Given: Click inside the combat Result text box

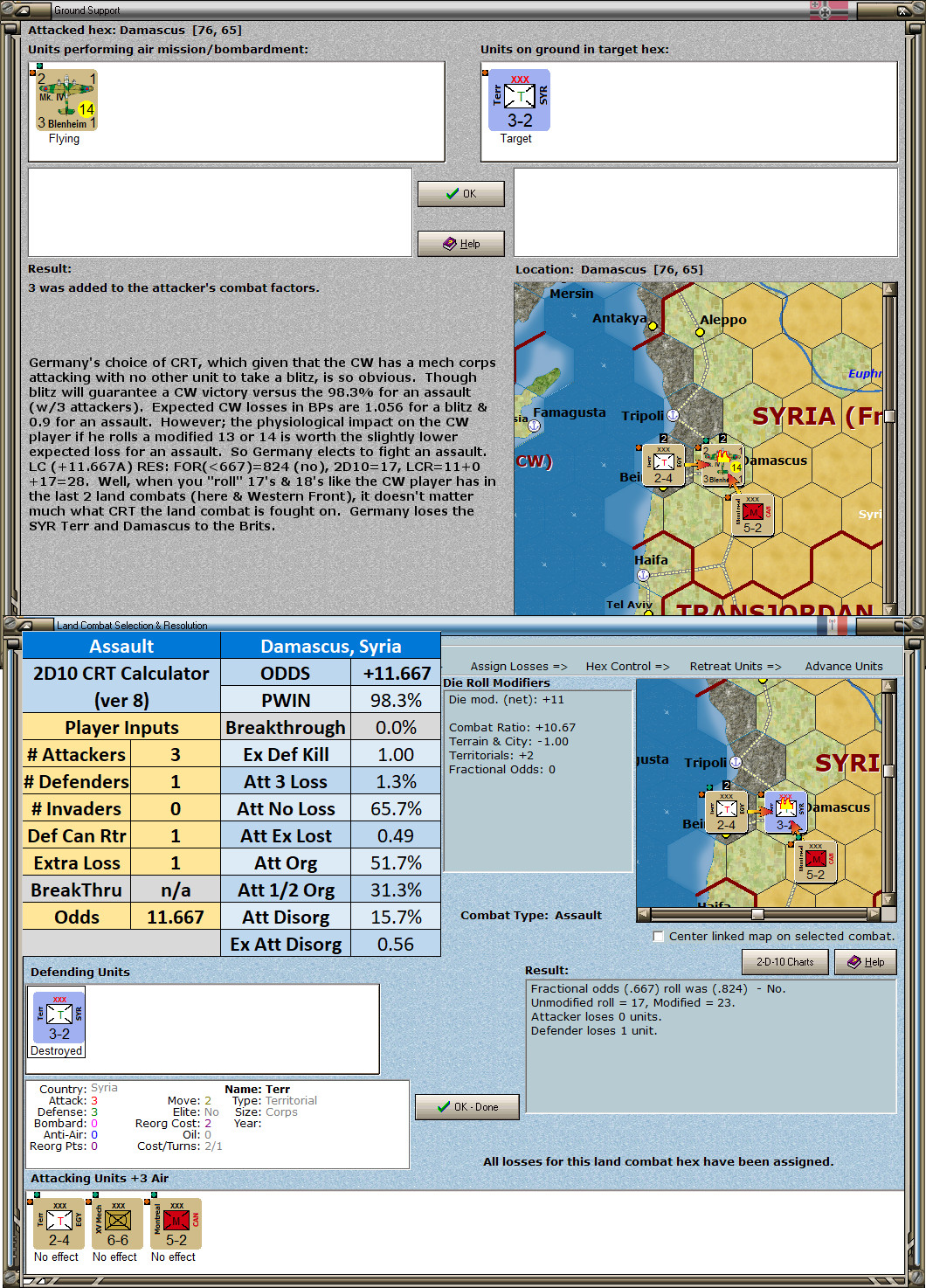Looking at the screenshot, I should [x=709, y=1031].
